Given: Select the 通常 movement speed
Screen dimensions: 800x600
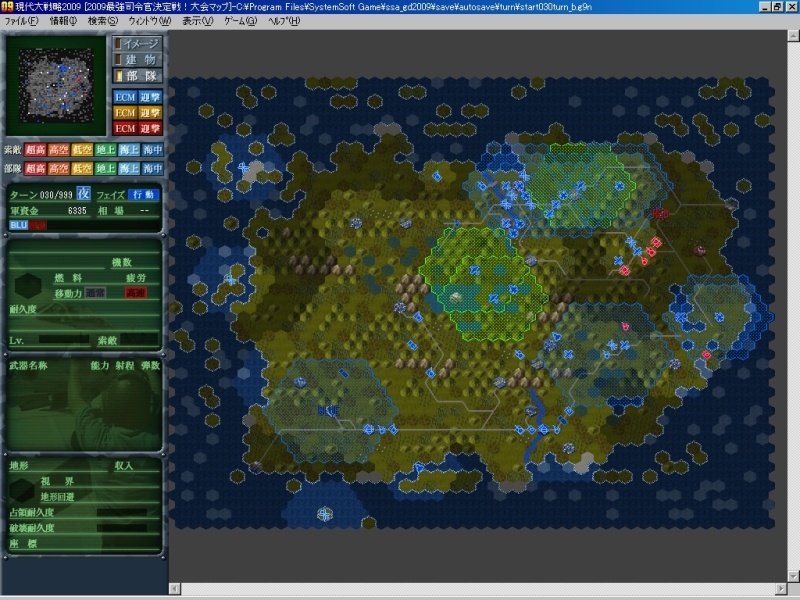Looking at the screenshot, I should point(95,292).
